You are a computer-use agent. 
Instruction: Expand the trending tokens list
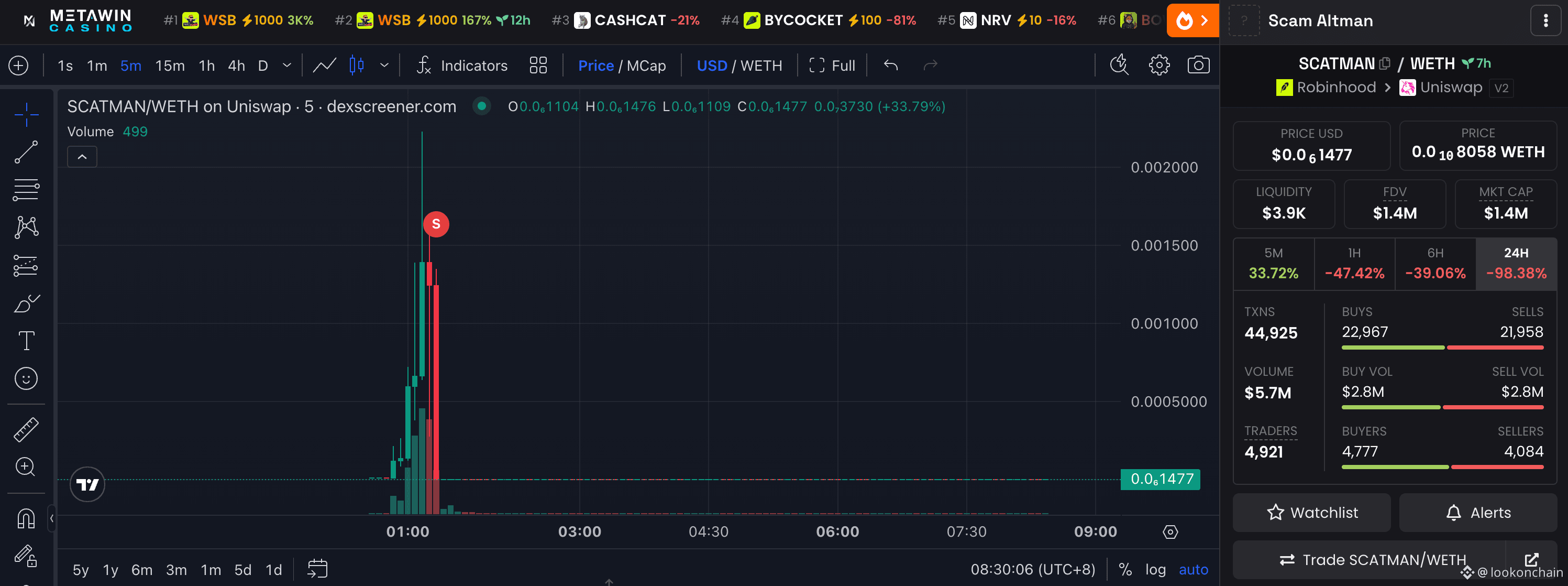pyautogui.click(x=1193, y=20)
